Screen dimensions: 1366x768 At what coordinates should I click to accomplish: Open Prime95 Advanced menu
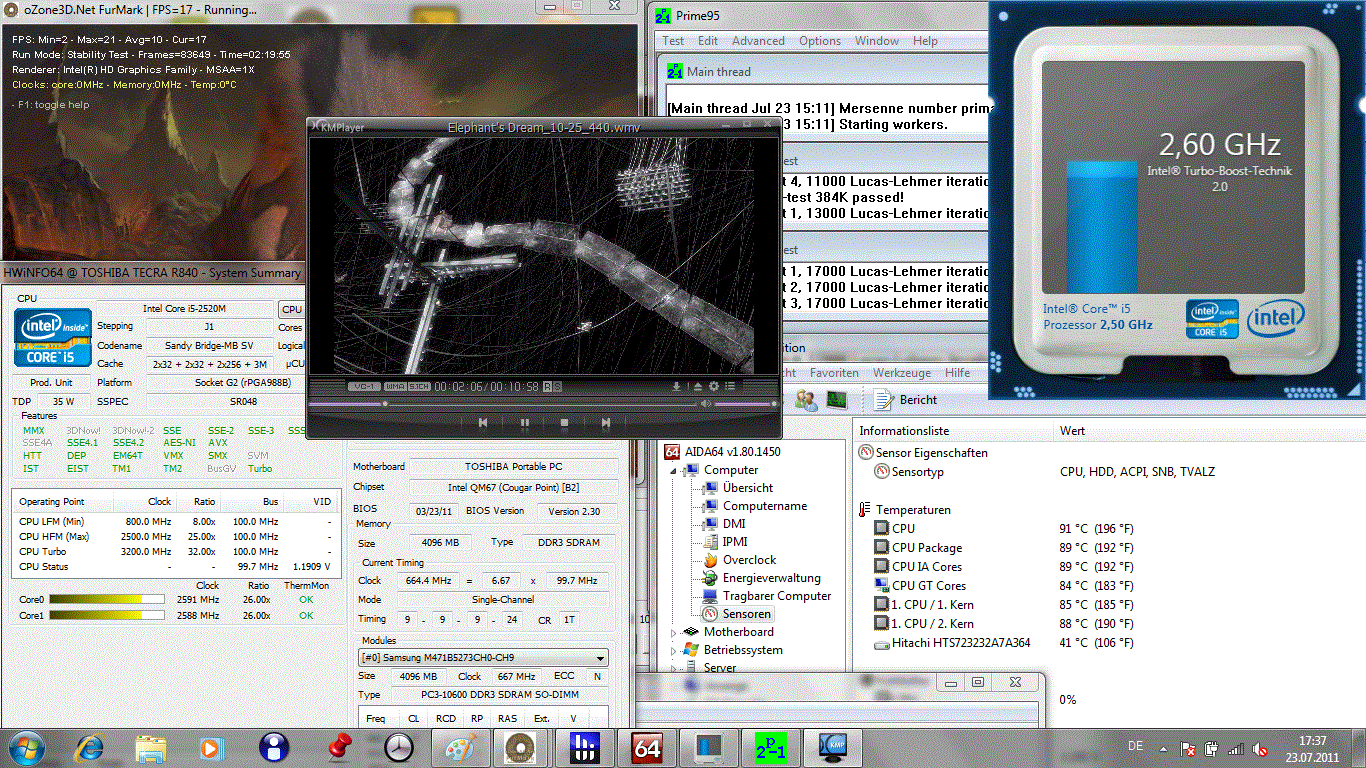click(x=758, y=41)
